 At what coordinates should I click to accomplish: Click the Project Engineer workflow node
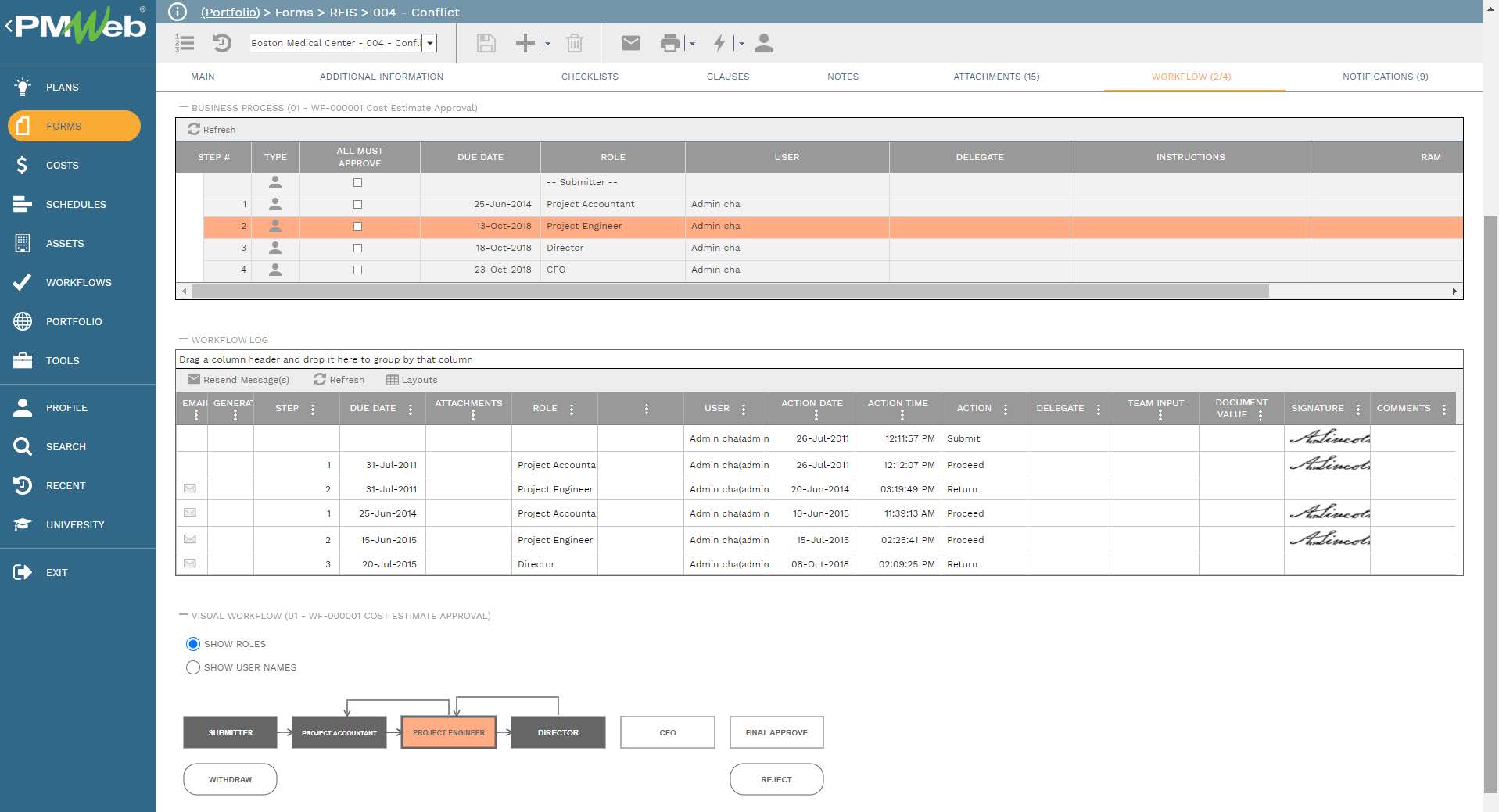(449, 732)
